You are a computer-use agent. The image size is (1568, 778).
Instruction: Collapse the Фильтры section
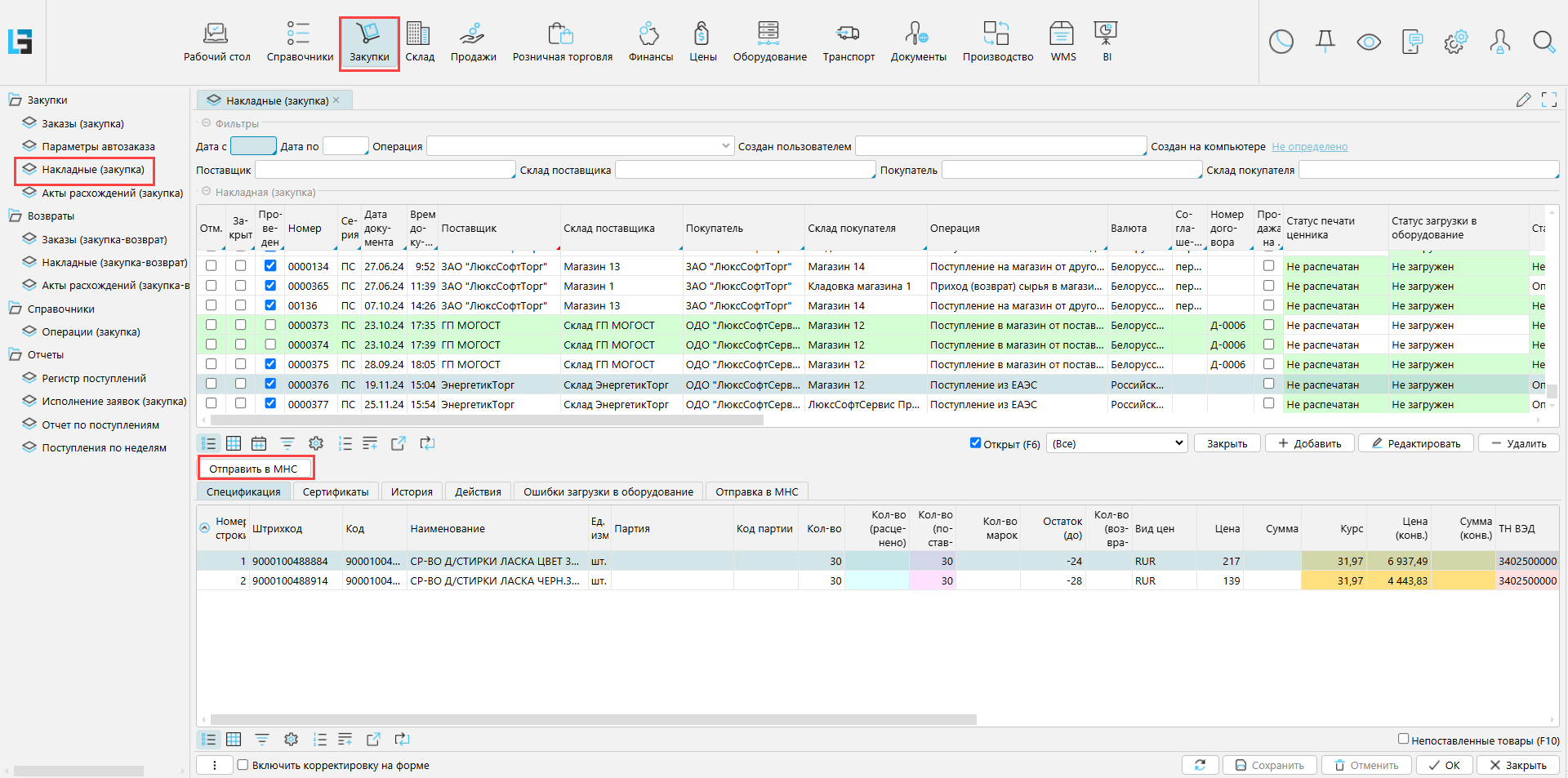[207, 123]
